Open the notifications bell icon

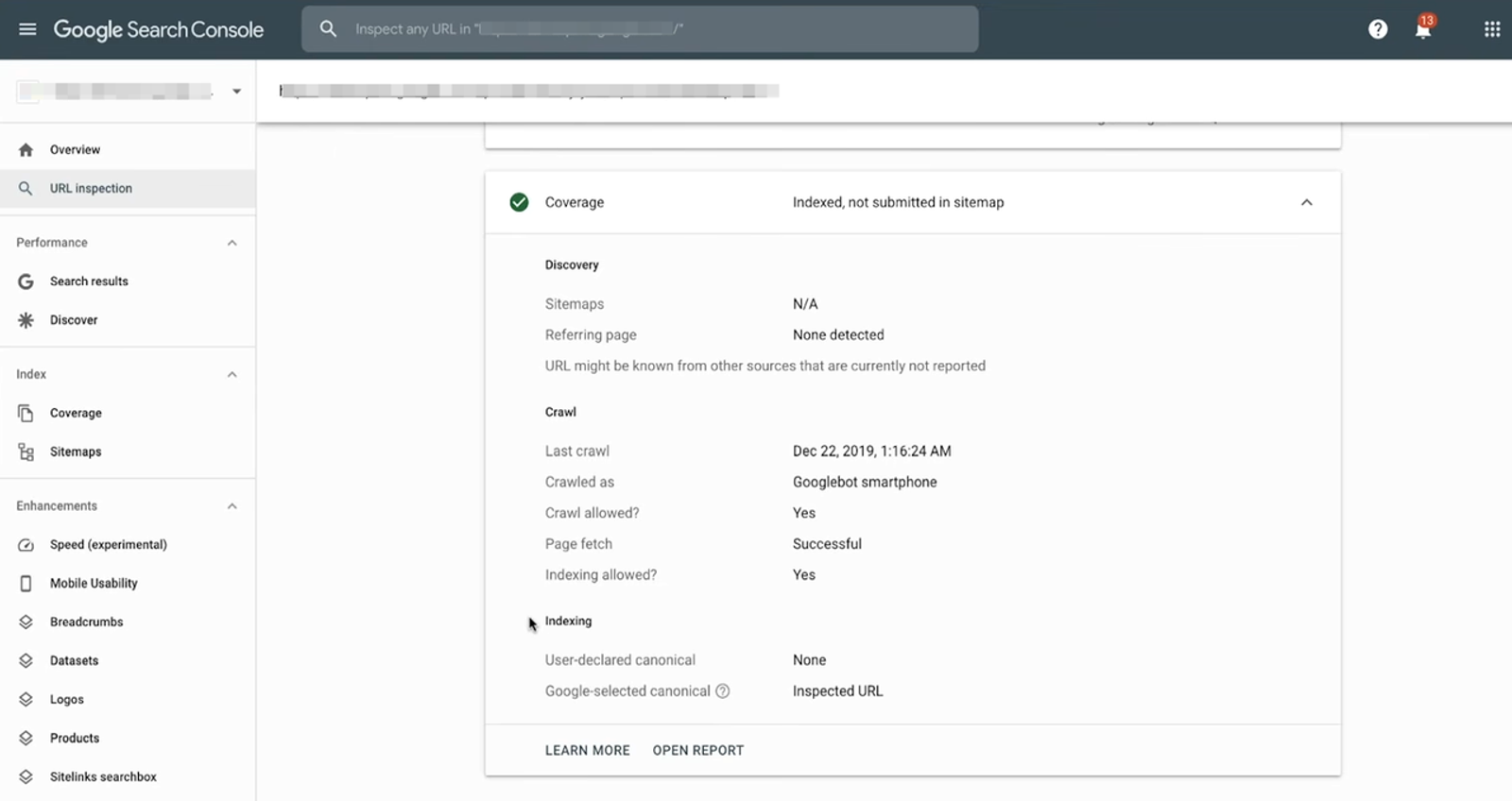1423,28
